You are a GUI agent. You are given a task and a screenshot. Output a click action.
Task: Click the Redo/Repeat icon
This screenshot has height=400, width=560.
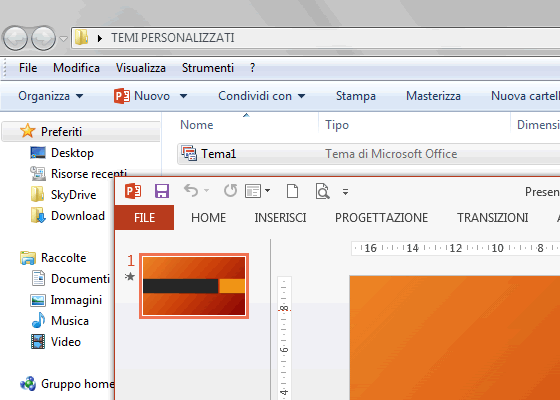click(230, 191)
